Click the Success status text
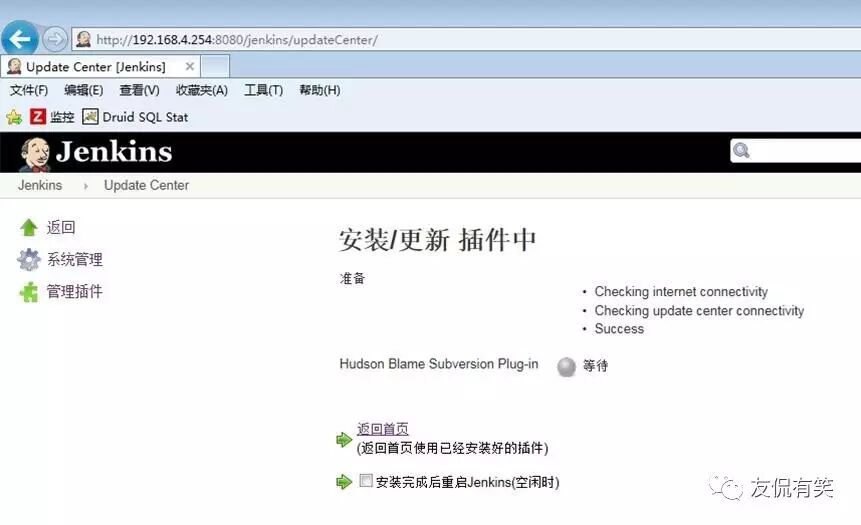861x525 pixels. pos(619,328)
